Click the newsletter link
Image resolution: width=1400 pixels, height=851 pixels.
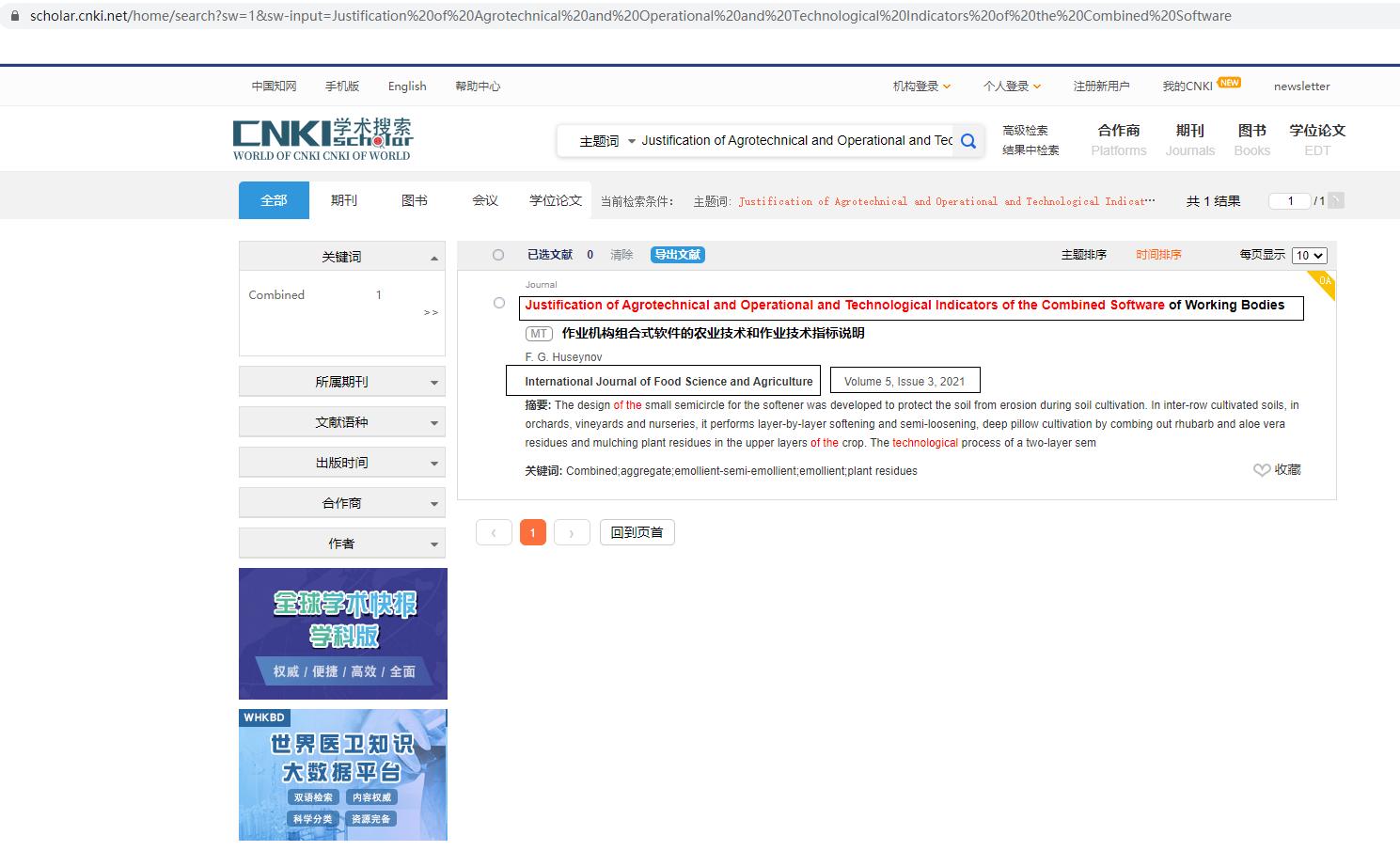click(x=1302, y=86)
